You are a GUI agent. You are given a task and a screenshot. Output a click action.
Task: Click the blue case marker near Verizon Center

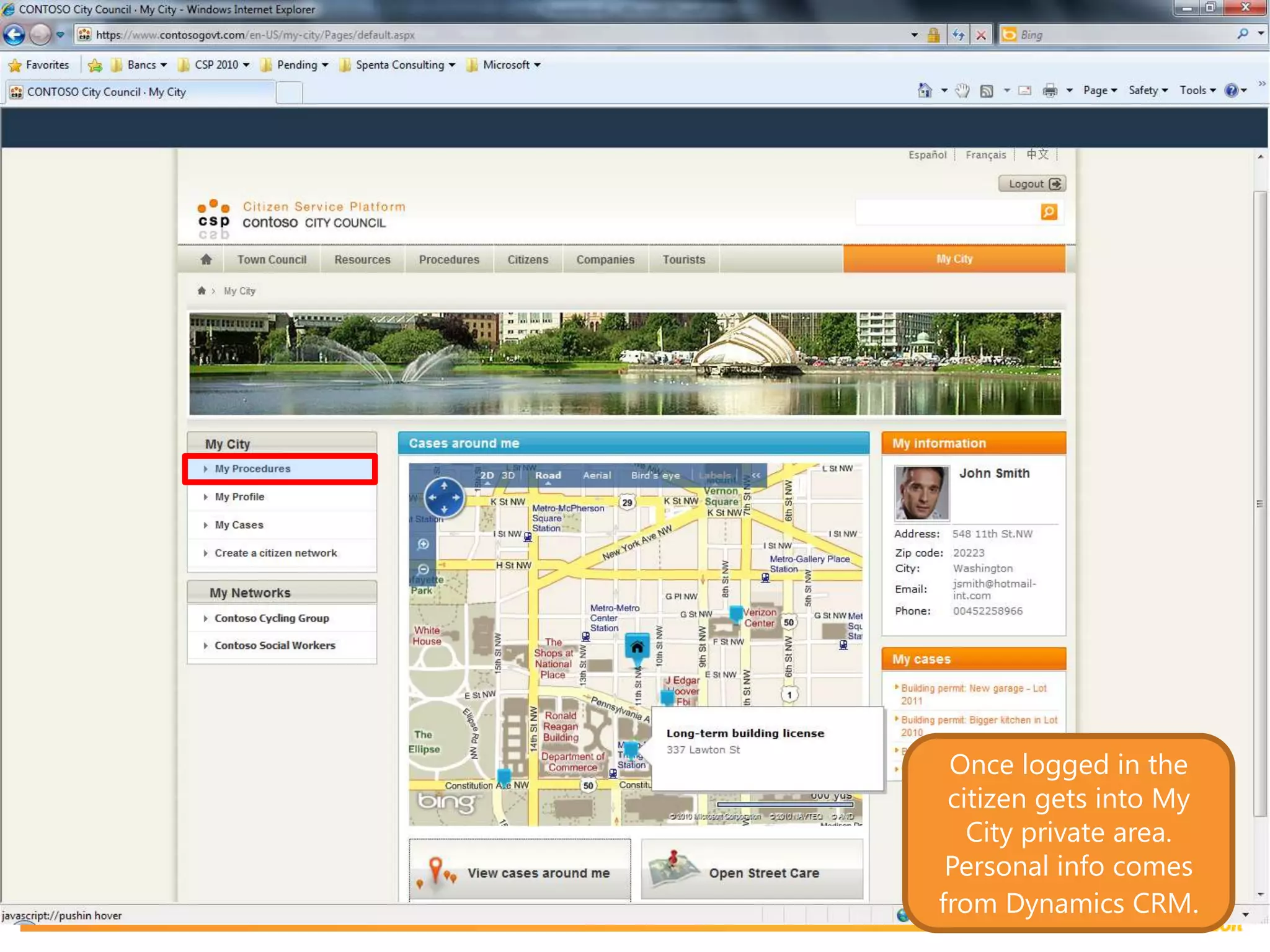point(736,613)
